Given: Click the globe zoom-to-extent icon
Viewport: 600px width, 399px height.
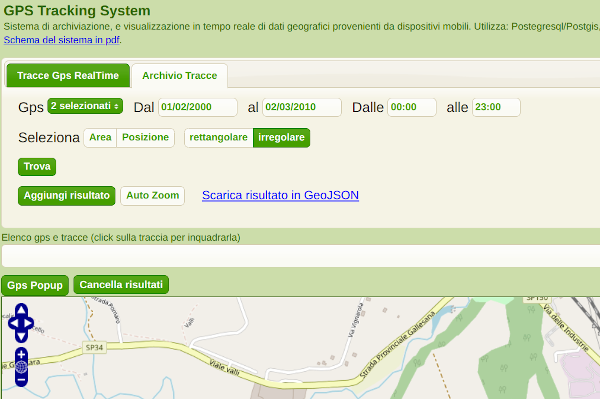Looking at the screenshot, I should (21, 367).
